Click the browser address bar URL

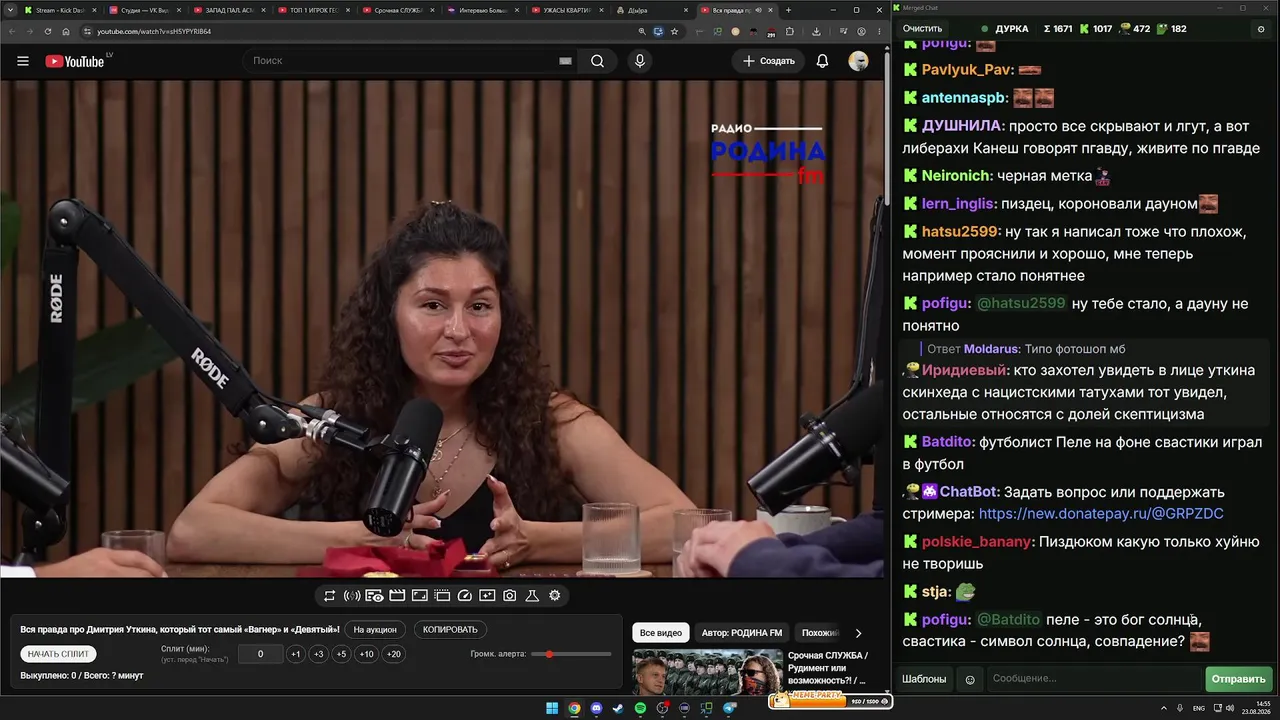[155, 31]
